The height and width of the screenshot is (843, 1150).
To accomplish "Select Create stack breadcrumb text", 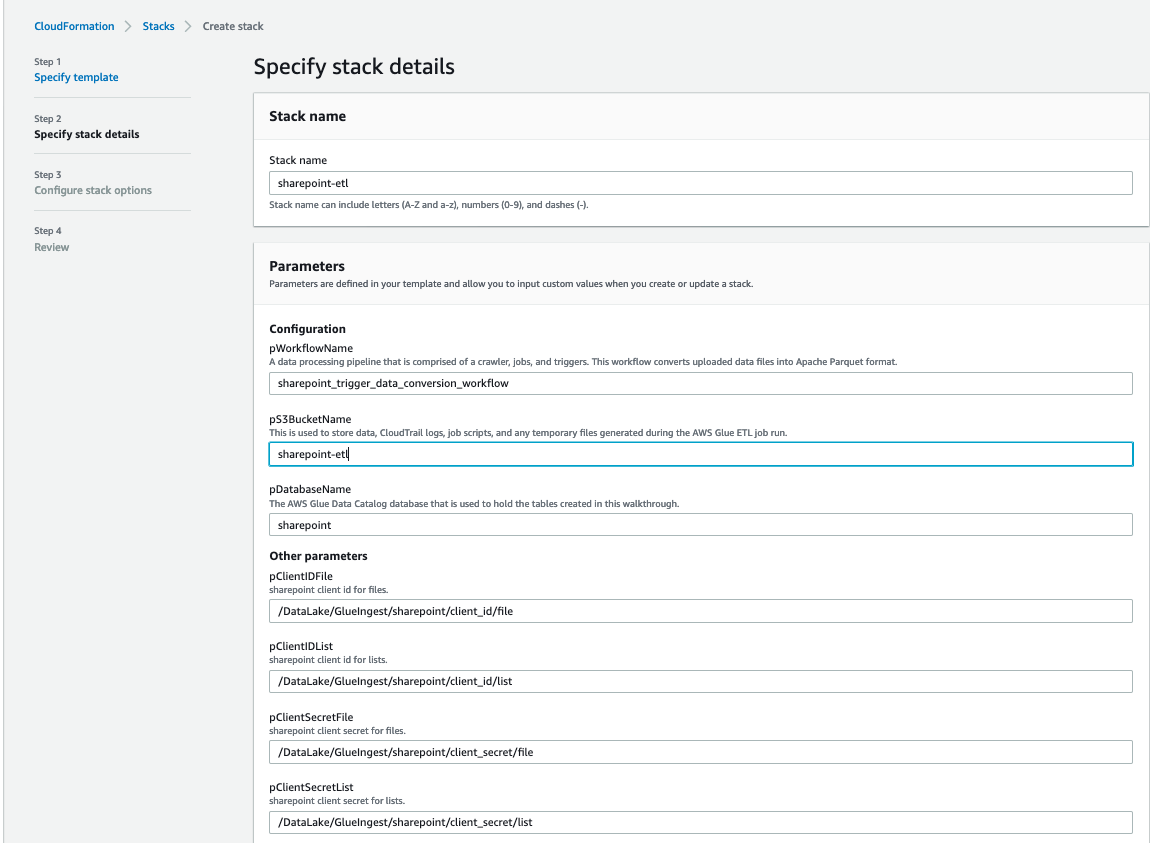I will 232,26.
